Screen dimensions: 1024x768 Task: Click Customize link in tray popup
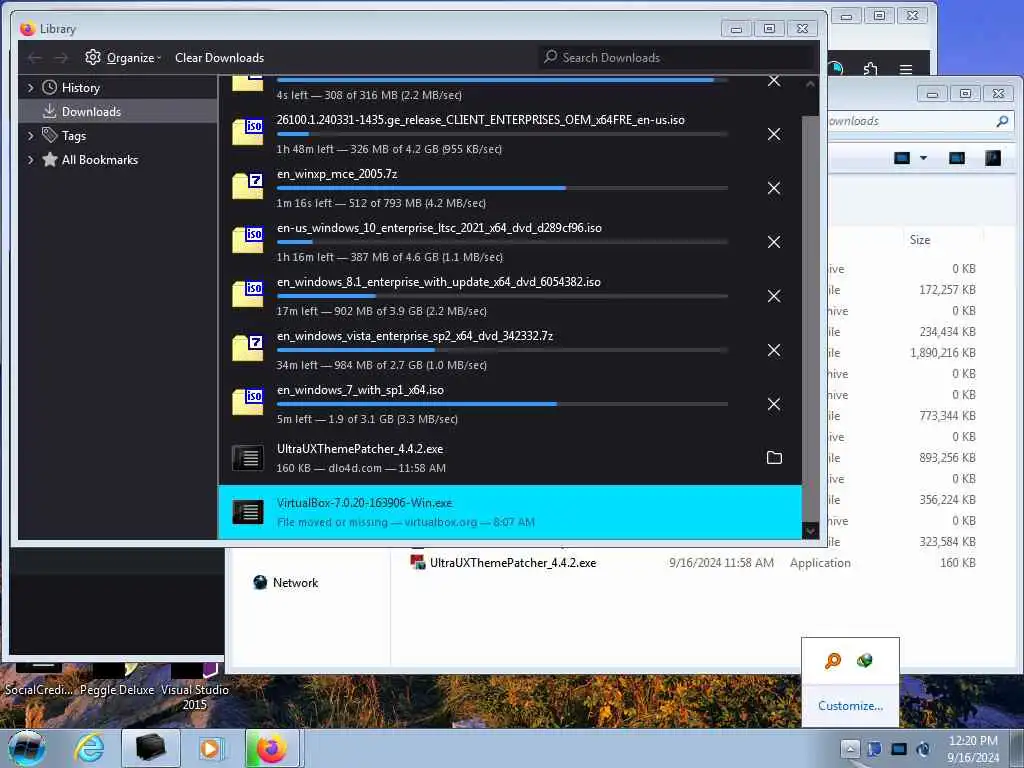(x=850, y=706)
